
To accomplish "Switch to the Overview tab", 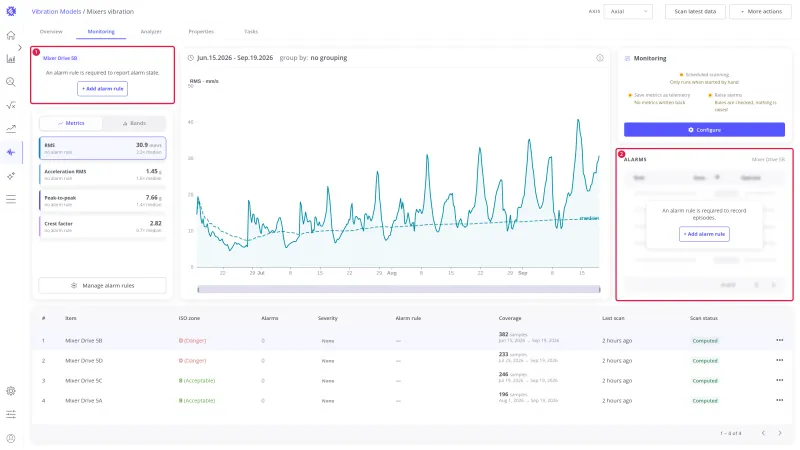I will coord(51,32).
